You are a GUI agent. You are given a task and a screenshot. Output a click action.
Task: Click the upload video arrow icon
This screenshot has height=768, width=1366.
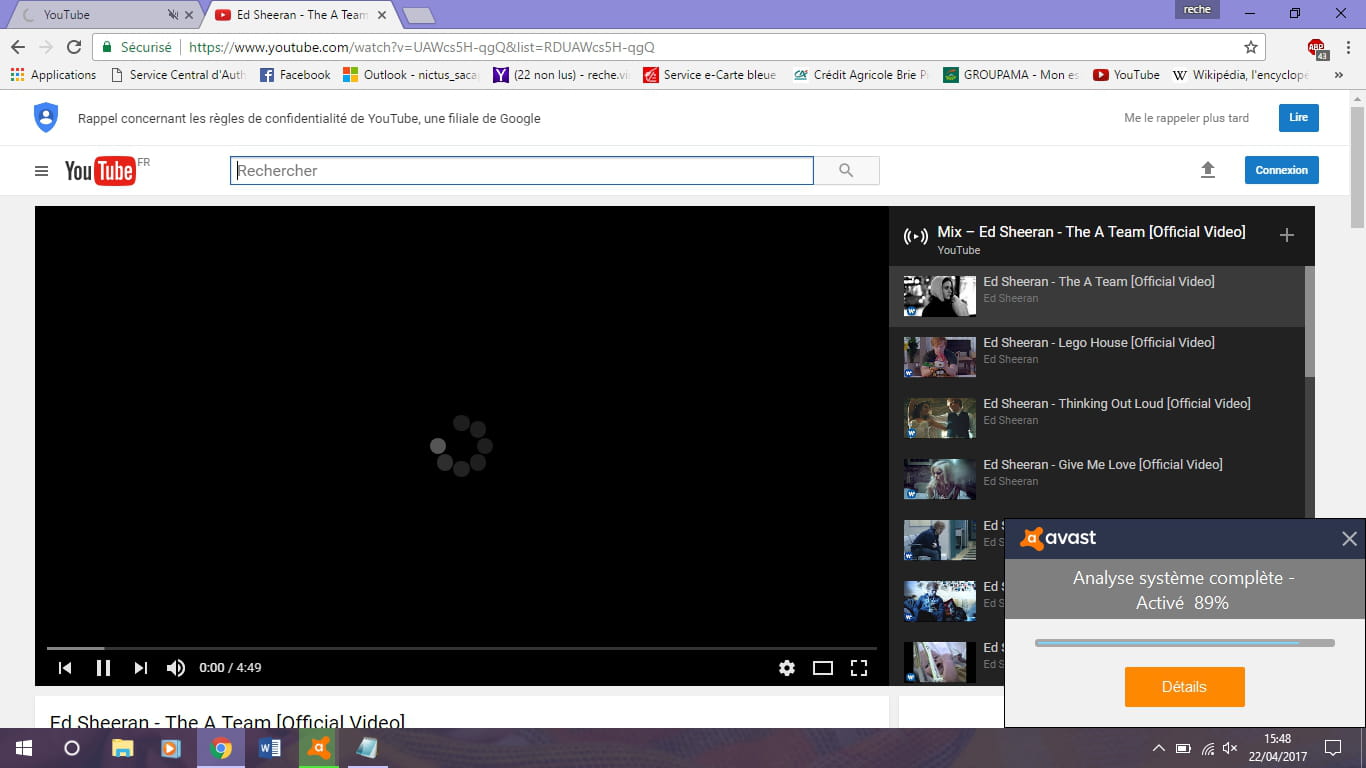tap(1208, 170)
